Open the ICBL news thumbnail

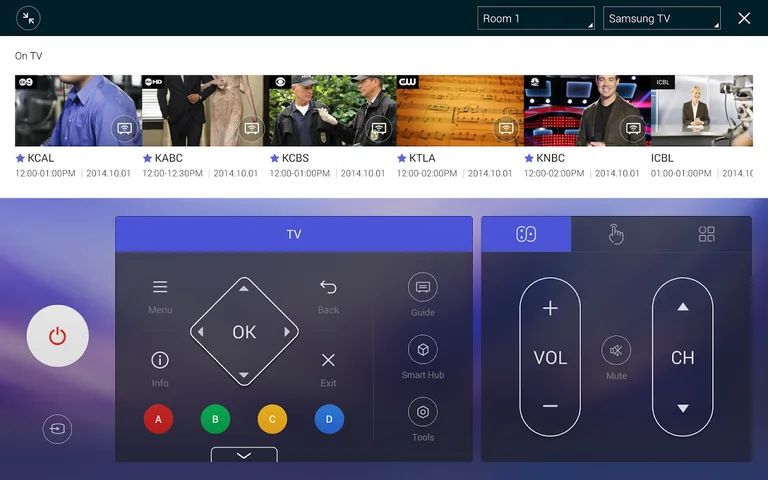pos(702,111)
